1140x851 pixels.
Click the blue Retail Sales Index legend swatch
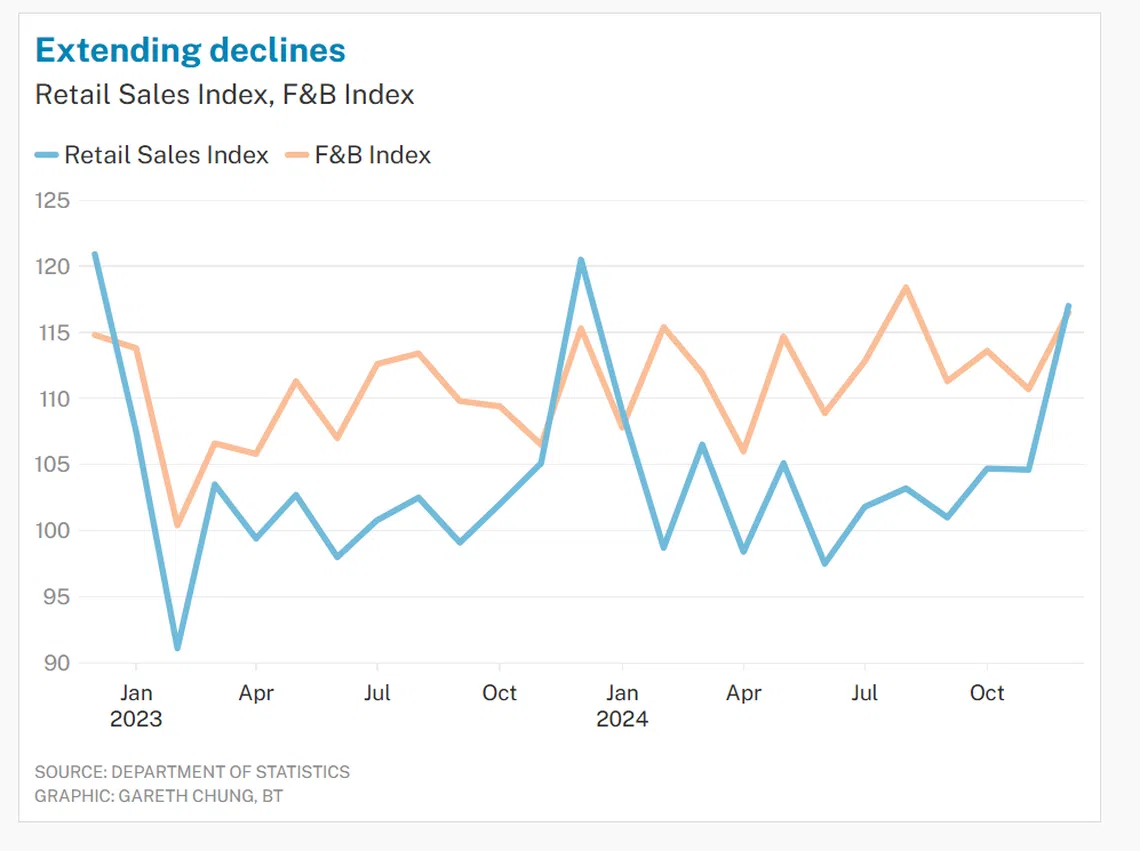tap(47, 156)
